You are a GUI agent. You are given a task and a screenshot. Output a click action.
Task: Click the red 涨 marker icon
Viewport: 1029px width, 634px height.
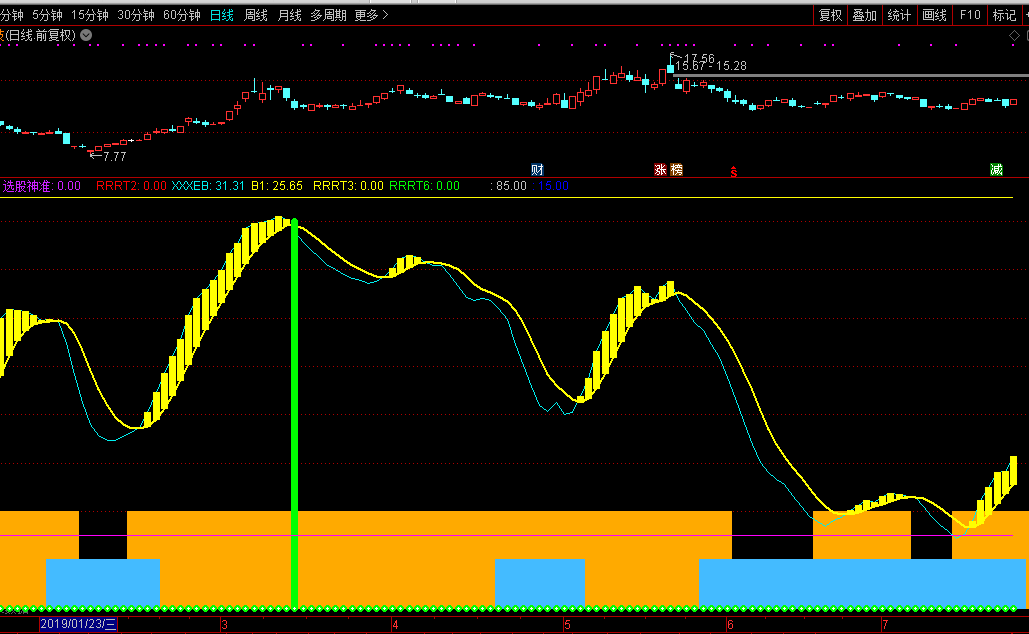click(x=660, y=170)
